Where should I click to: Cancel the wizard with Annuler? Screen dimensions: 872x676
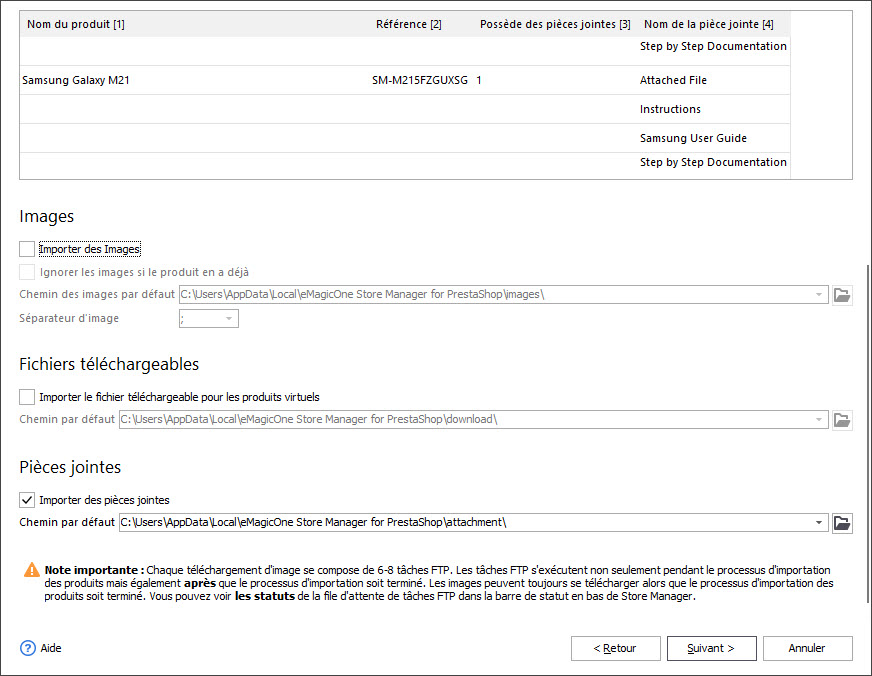[x=807, y=648]
